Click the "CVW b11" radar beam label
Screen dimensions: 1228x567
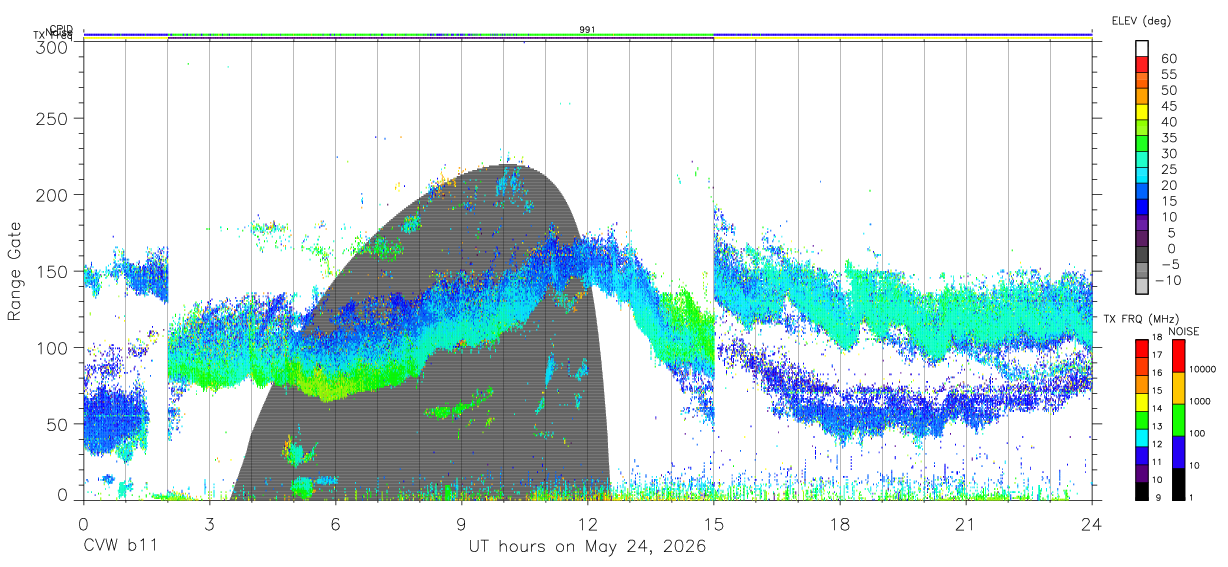(x=120, y=547)
